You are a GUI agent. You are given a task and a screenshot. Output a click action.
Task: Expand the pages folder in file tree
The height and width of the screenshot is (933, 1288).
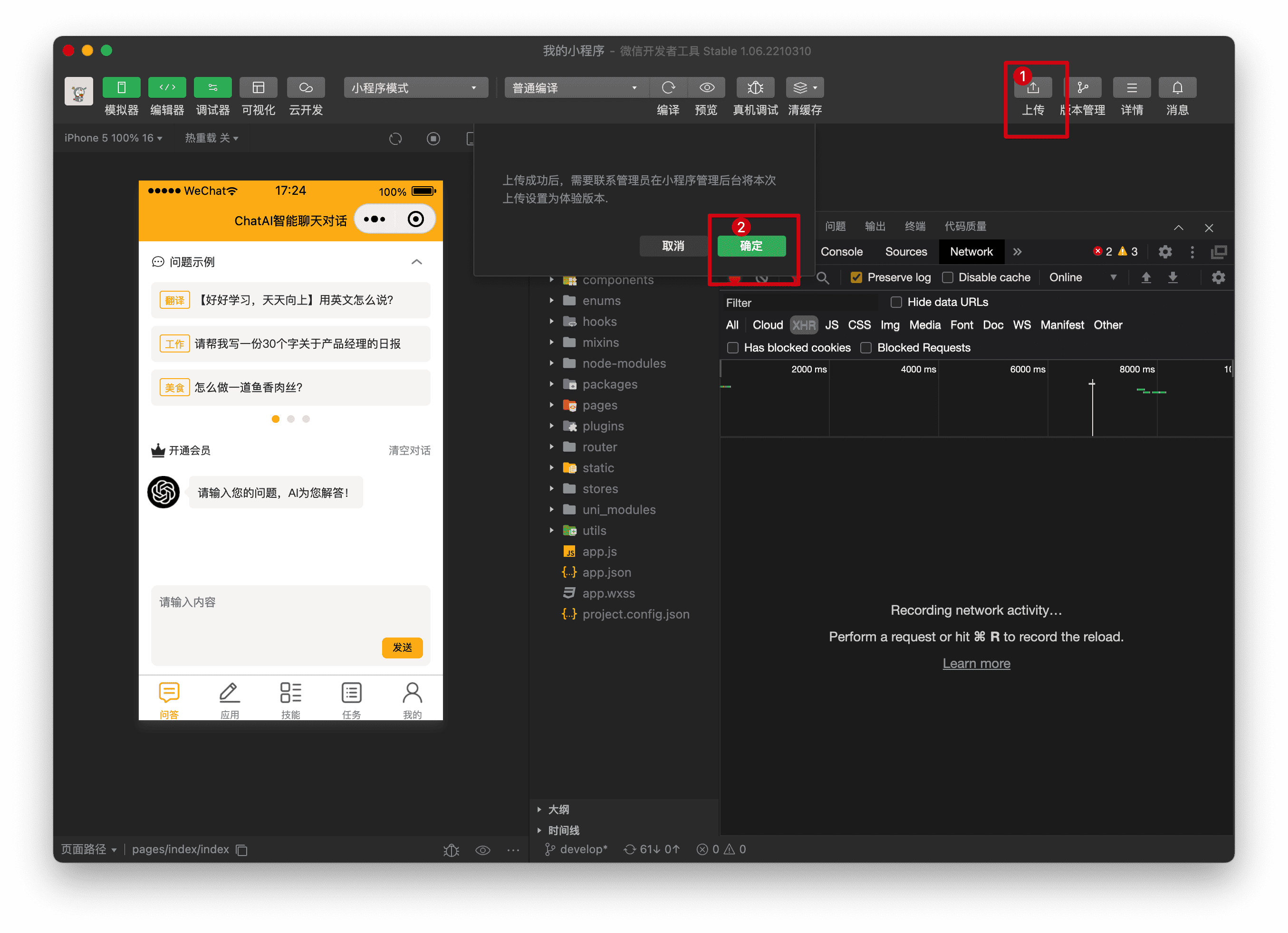tap(599, 405)
